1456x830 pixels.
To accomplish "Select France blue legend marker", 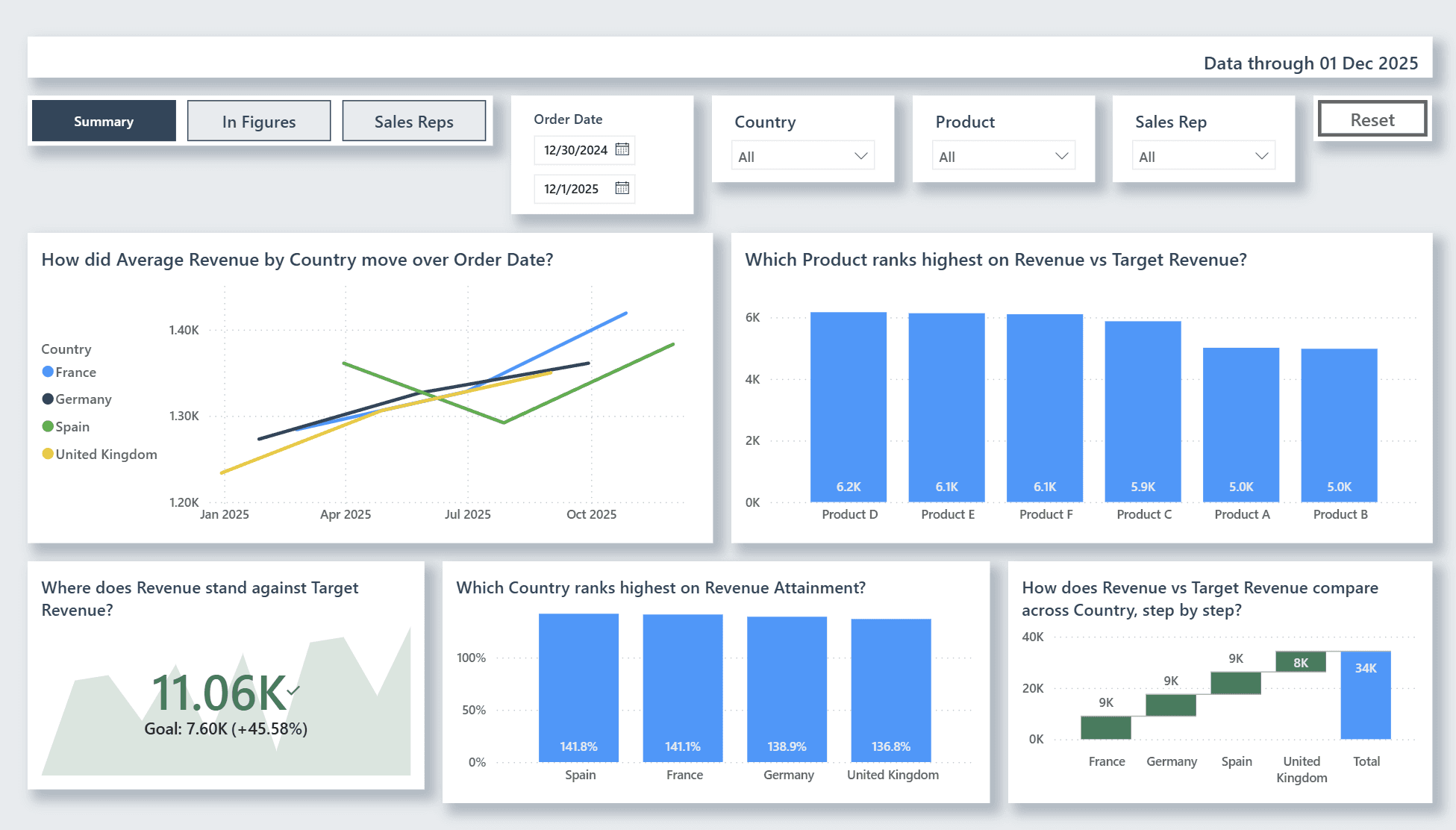I will click(x=48, y=372).
